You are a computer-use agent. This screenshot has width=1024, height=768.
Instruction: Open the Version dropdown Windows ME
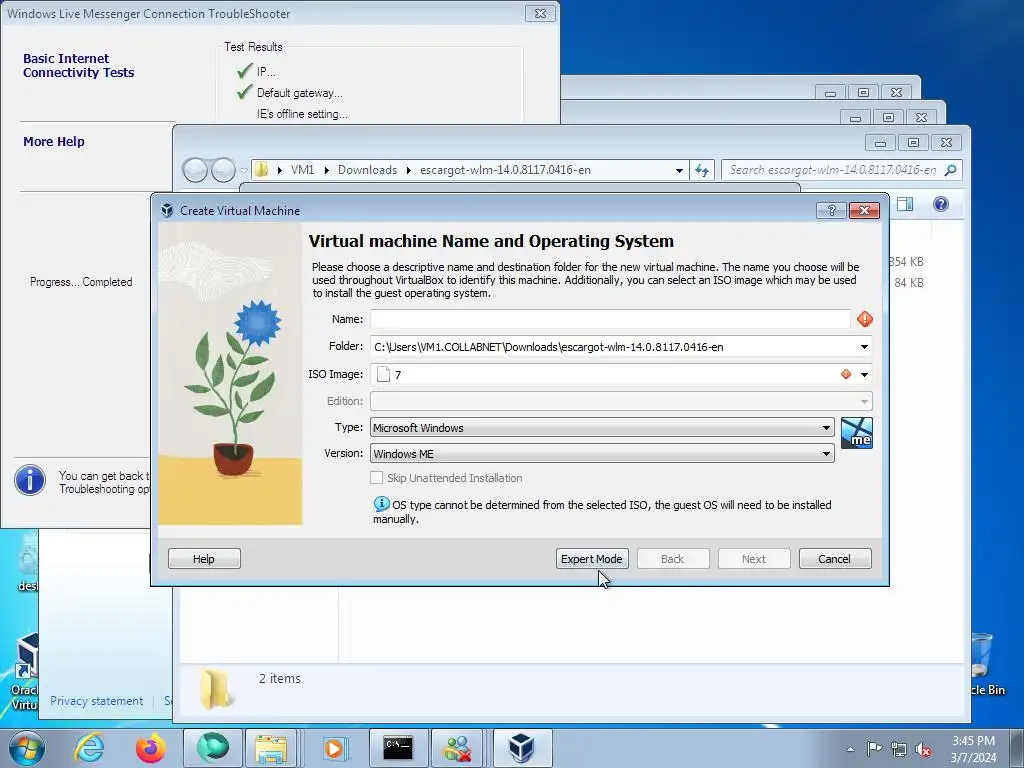tap(602, 454)
